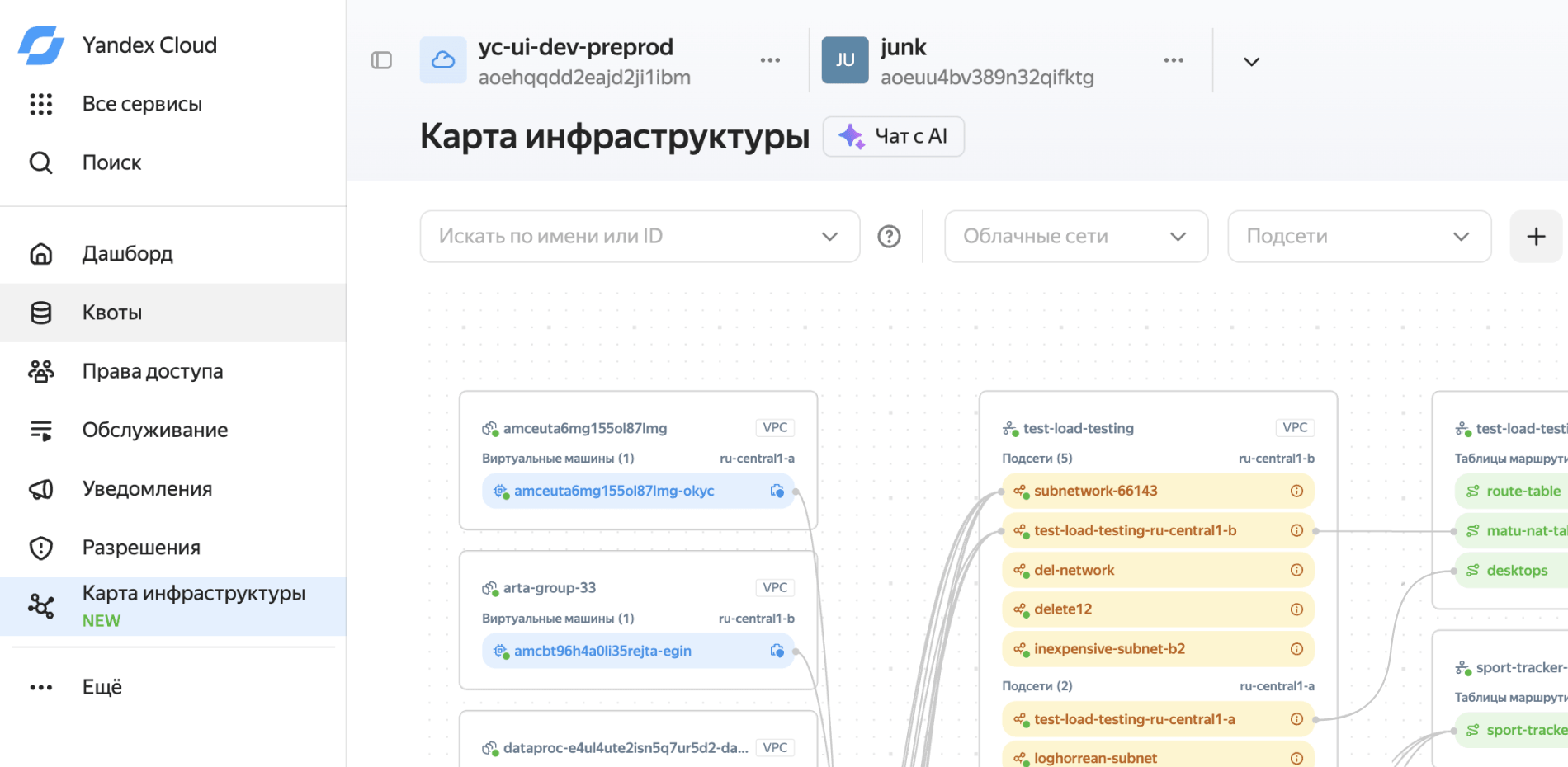Open amcbt96h4a0li35rejta-egin virtual machine
This screenshot has width=1568, height=767.
point(638,652)
